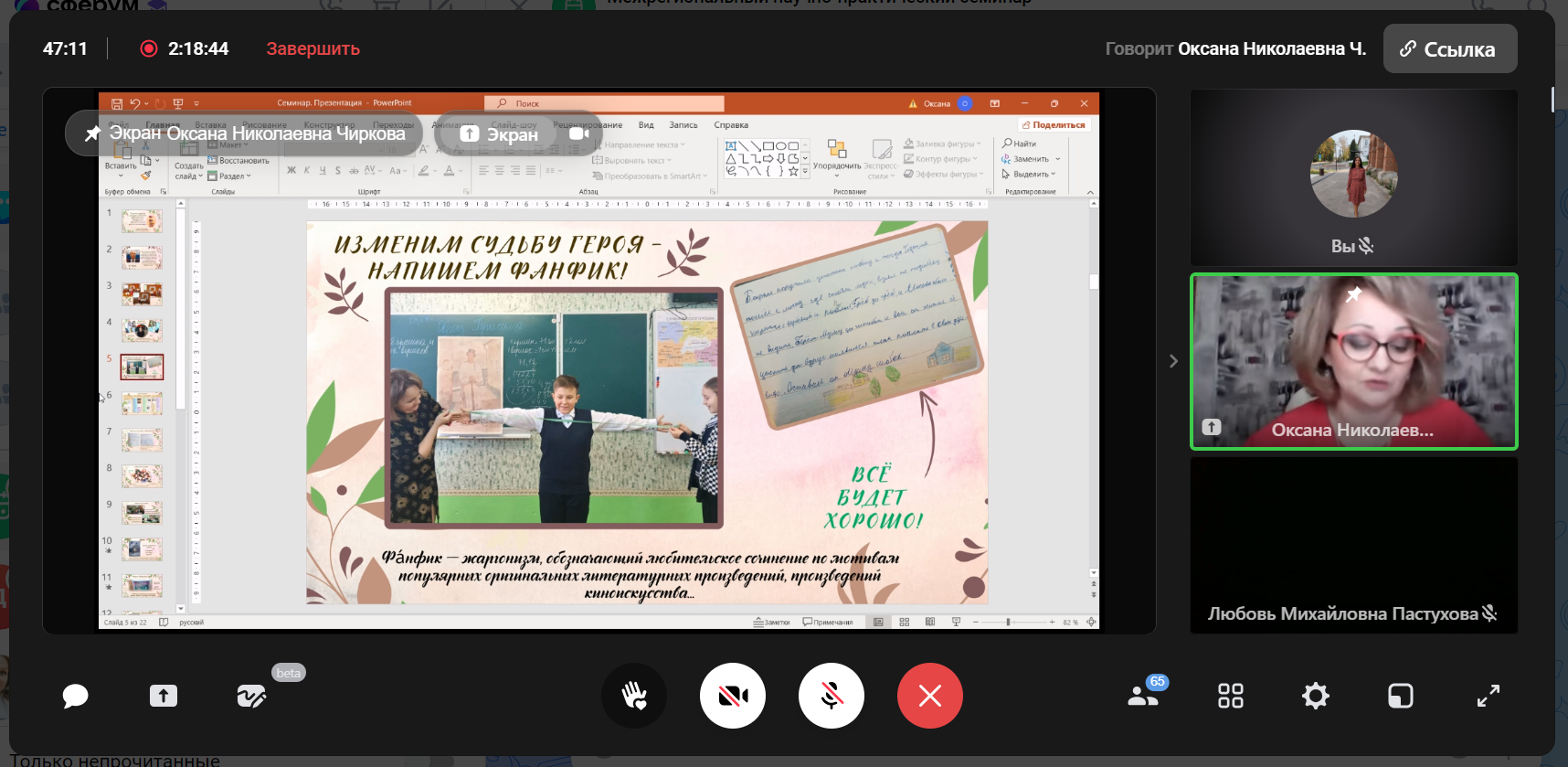Open Quick Access toolbar customize dropdown

[x=196, y=104]
